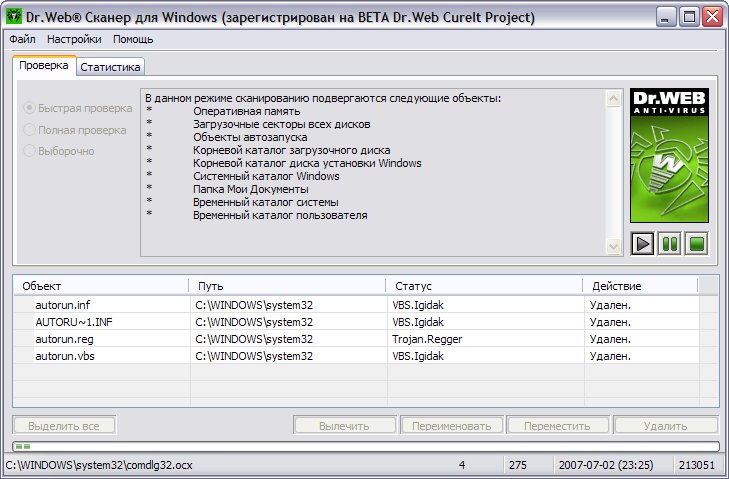Image resolution: width=729 pixels, height=479 pixels.
Task: Select the autorun.reg row
Action: [356, 339]
